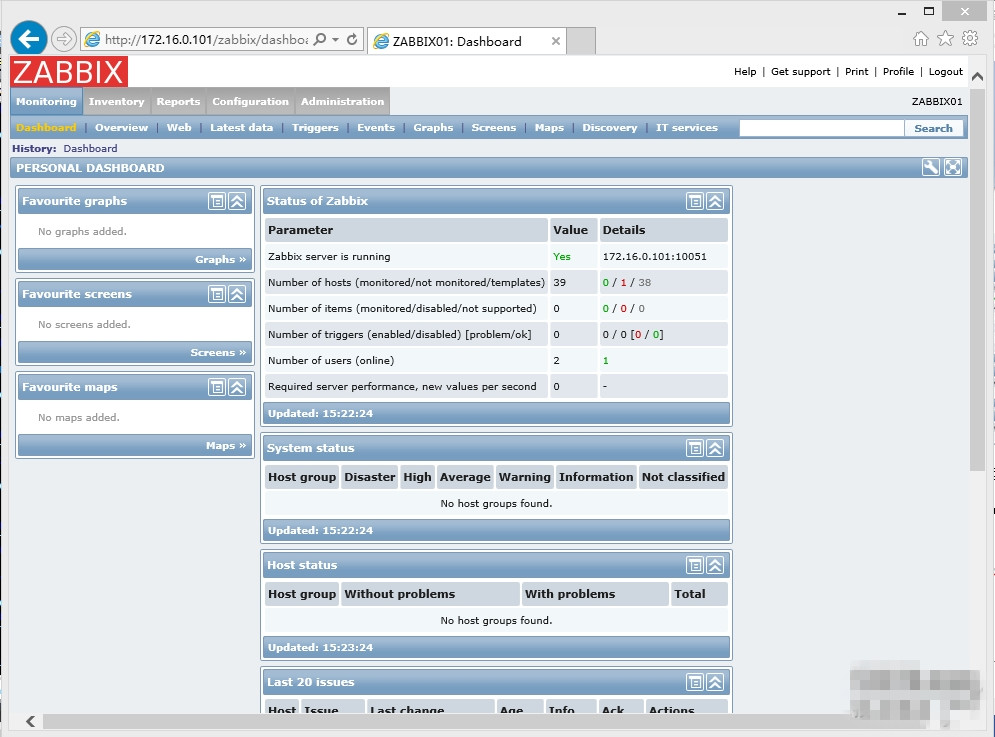Open the Status of Zabbix widget menu icon
The height and width of the screenshot is (737, 995).
coord(695,201)
